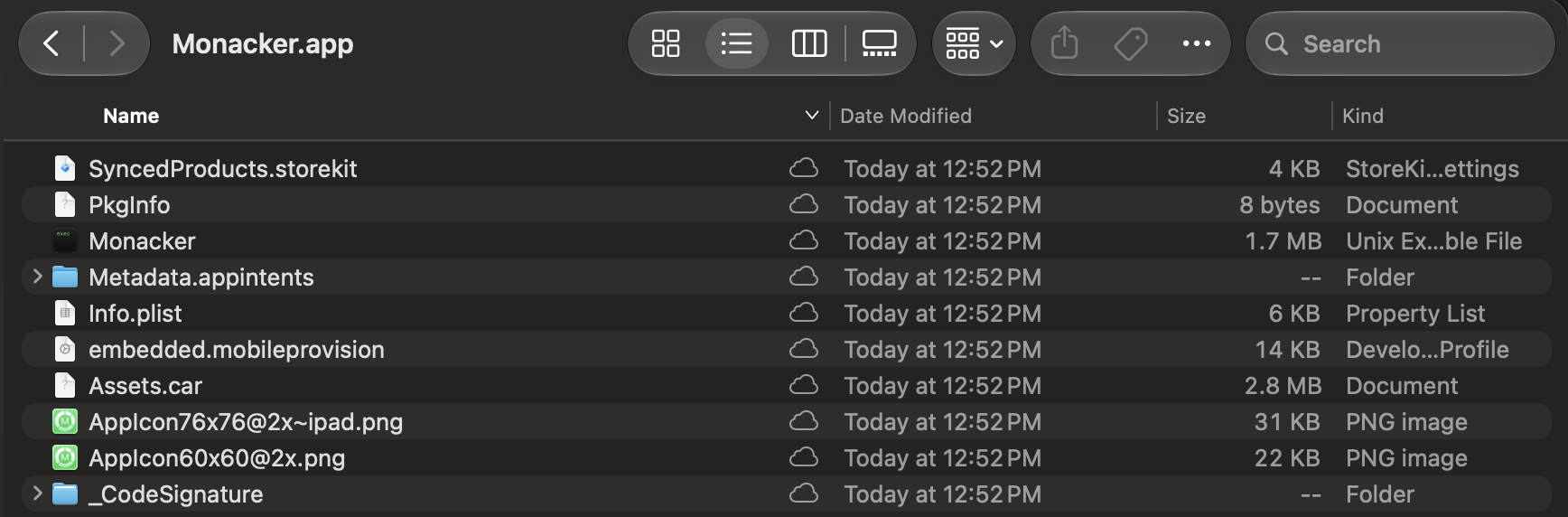Click the Tags toolbar button

(1130, 43)
